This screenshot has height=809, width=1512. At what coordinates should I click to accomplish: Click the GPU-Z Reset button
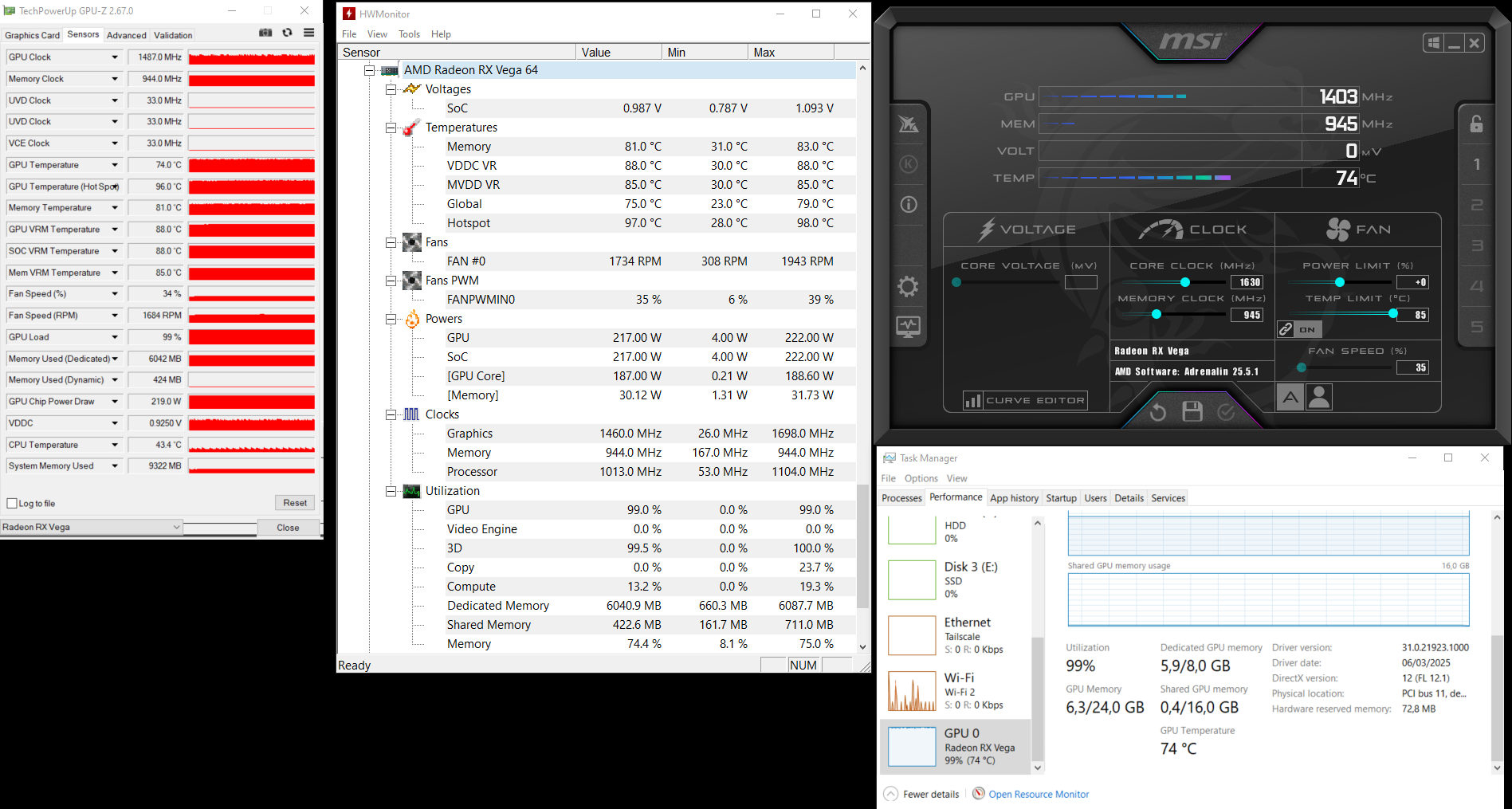click(x=295, y=503)
